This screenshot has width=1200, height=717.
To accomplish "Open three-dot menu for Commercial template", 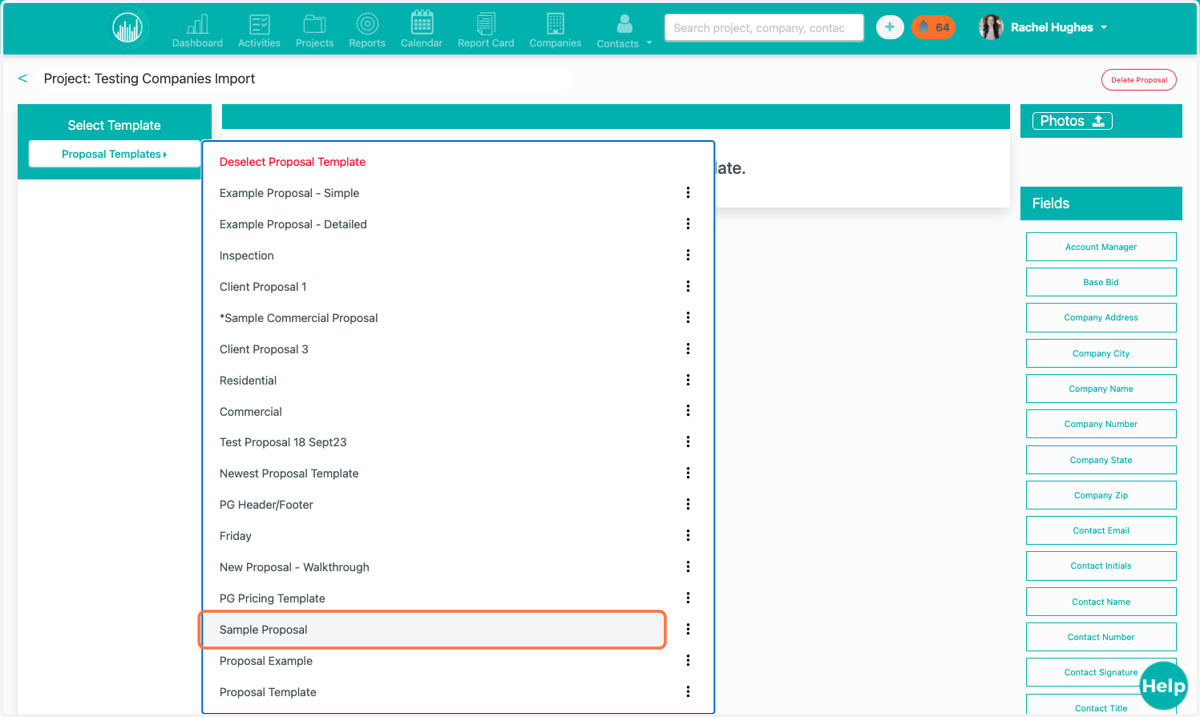I will point(688,411).
